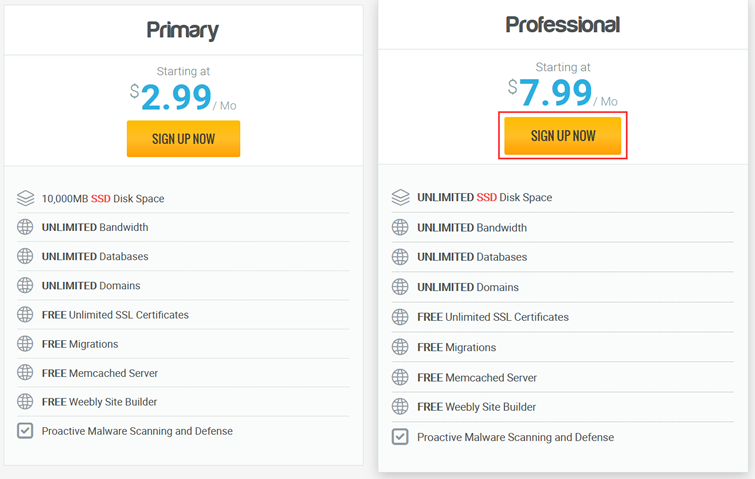The width and height of the screenshot is (755, 479).
Task: Click Primary Malware Scanning checkbox icon
Action: coord(25,430)
